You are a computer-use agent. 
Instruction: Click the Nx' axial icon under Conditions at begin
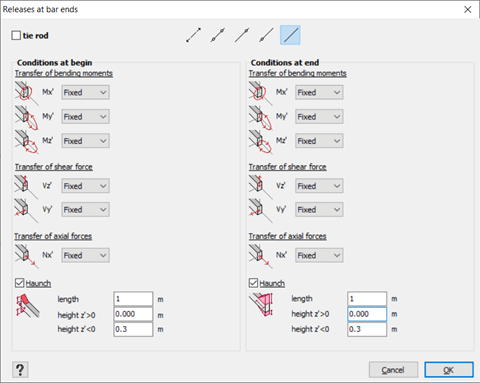[26, 256]
